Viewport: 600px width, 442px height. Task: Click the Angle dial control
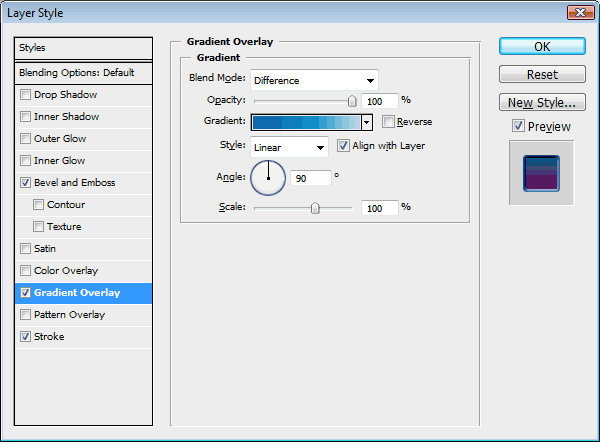click(x=268, y=178)
